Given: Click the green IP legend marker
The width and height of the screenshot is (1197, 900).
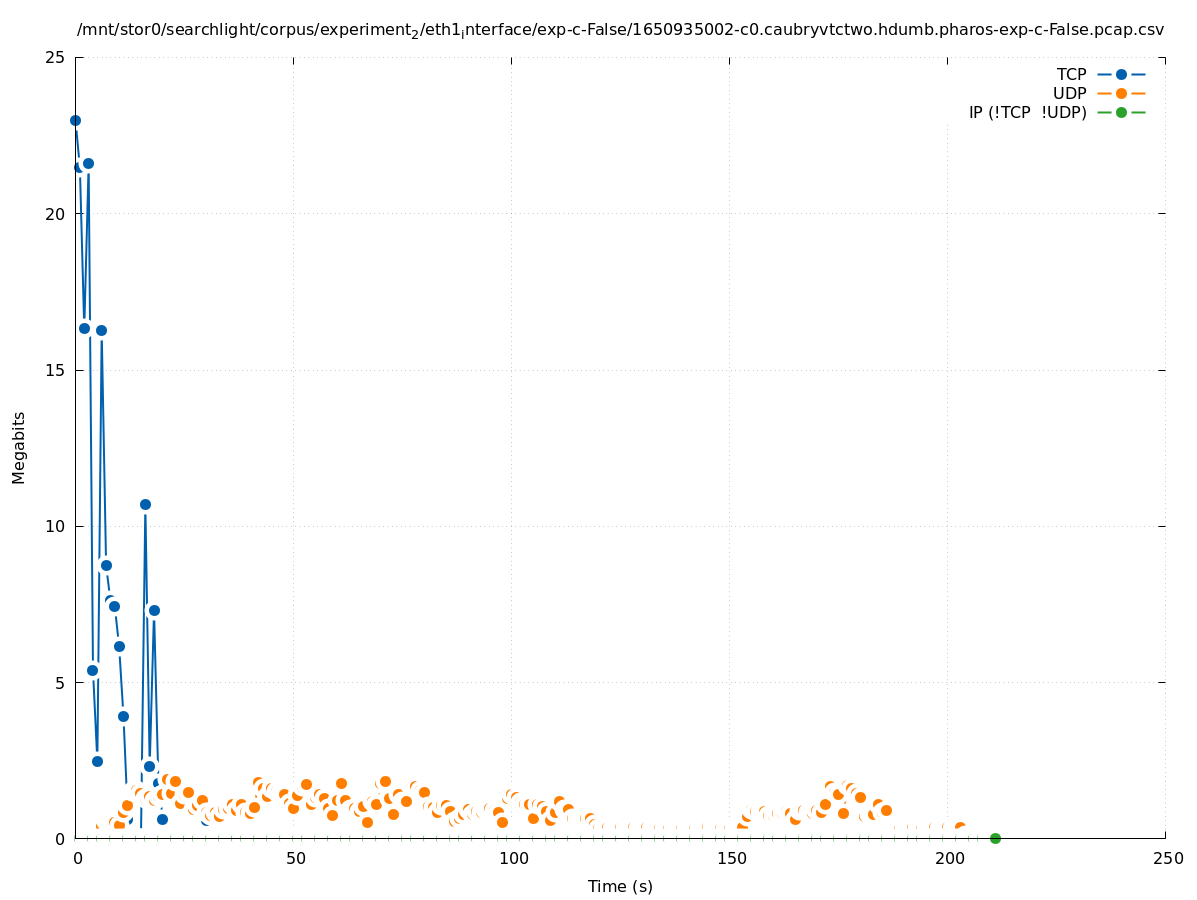Looking at the screenshot, I should pyautogui.click(x=1121, y=112).
